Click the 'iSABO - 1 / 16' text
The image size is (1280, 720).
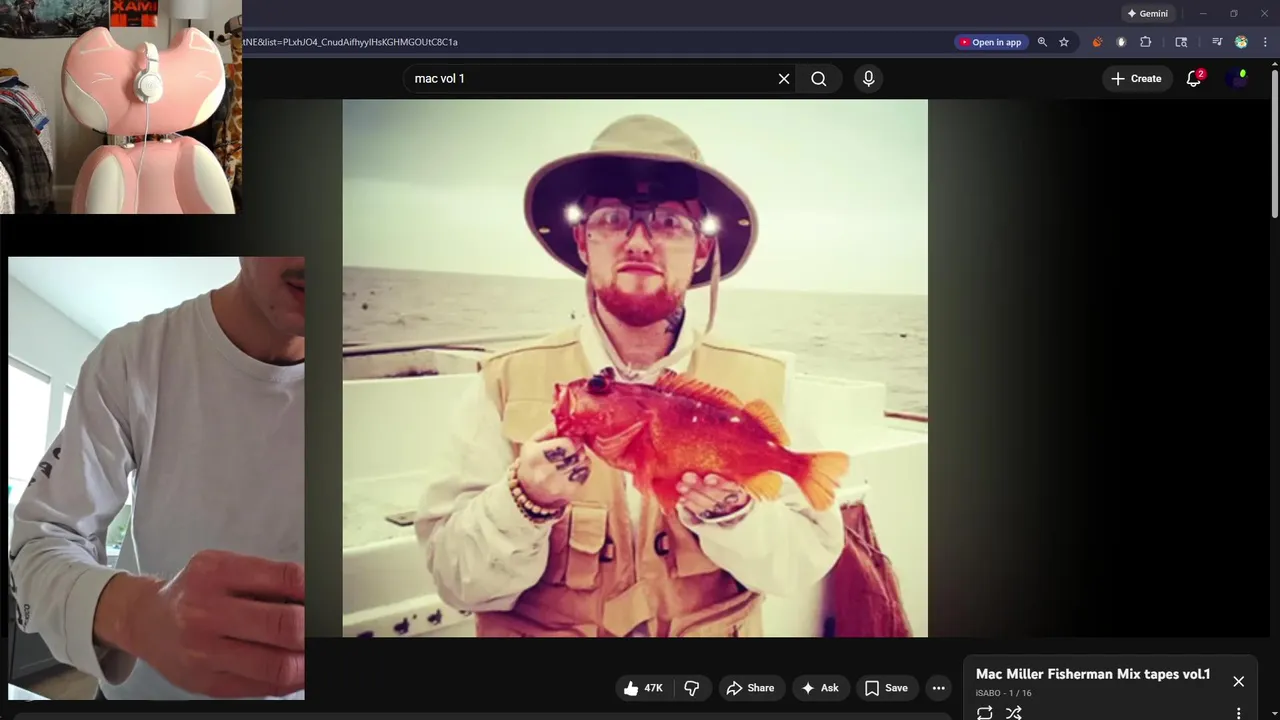click(x=1003, y=693)
